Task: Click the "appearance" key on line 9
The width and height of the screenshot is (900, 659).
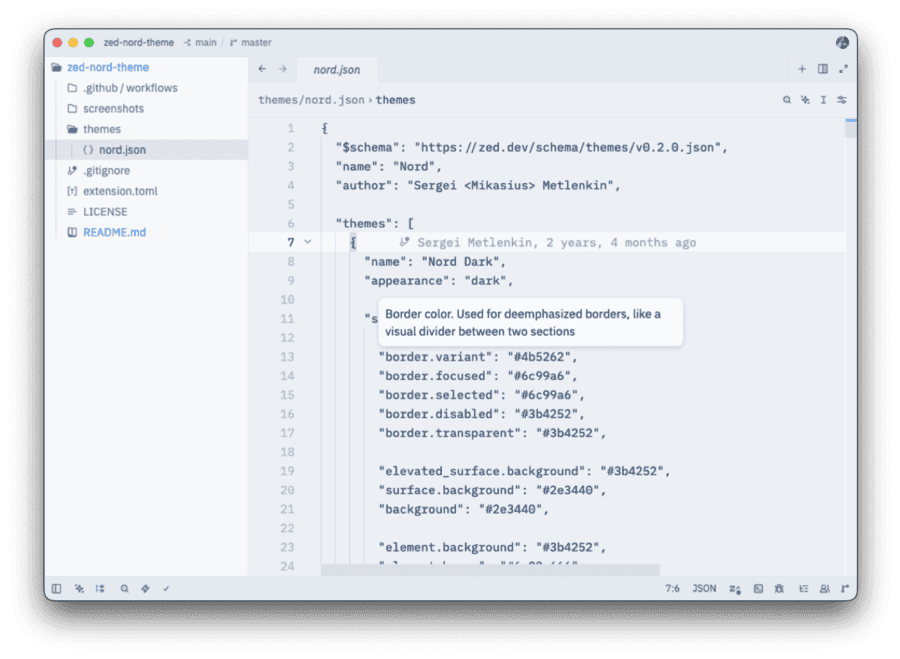Action: 407,281
